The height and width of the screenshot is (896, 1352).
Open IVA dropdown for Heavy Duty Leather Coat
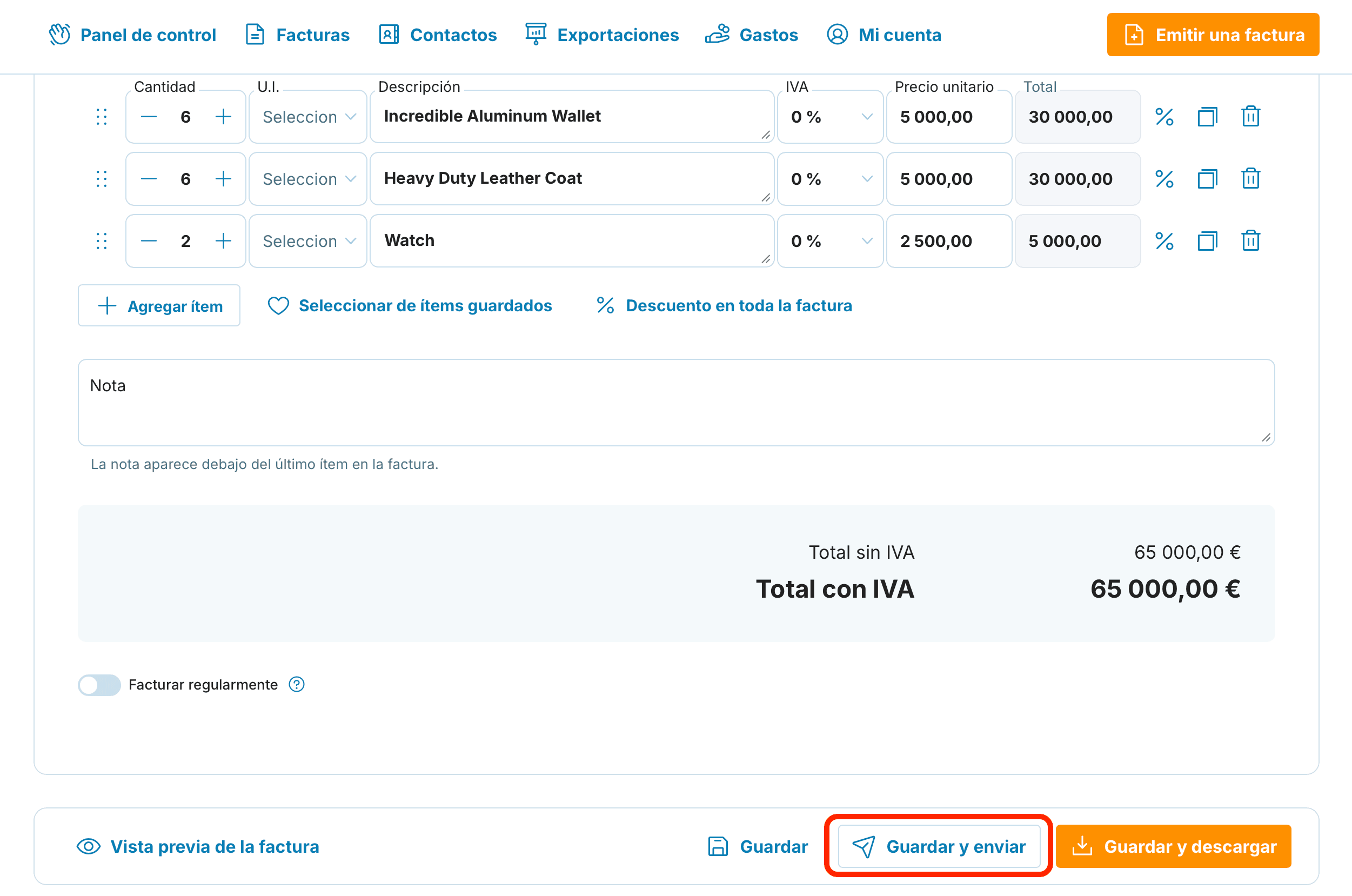click(x=831, y=179)
